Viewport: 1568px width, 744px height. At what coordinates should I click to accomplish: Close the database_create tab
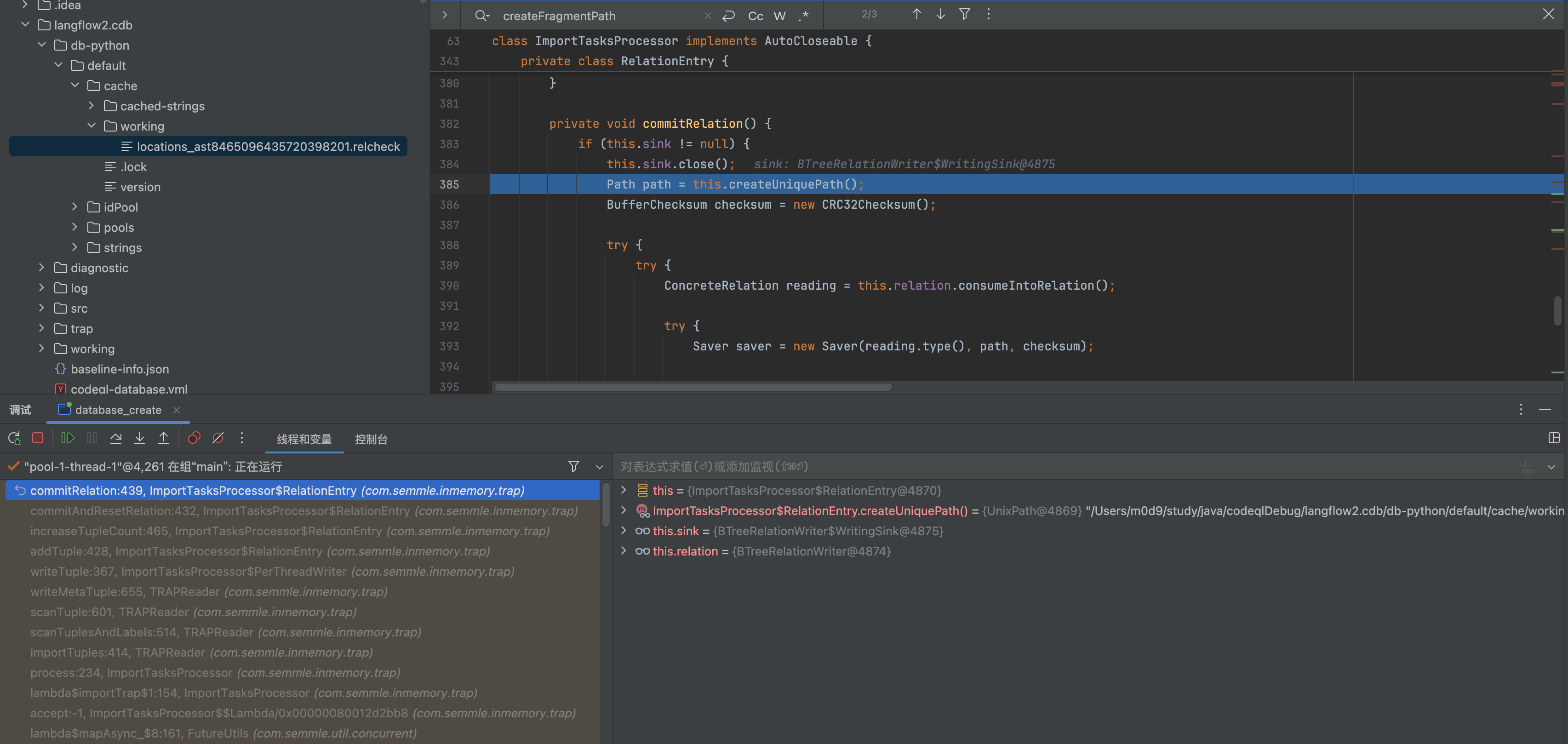pos(177,410)
